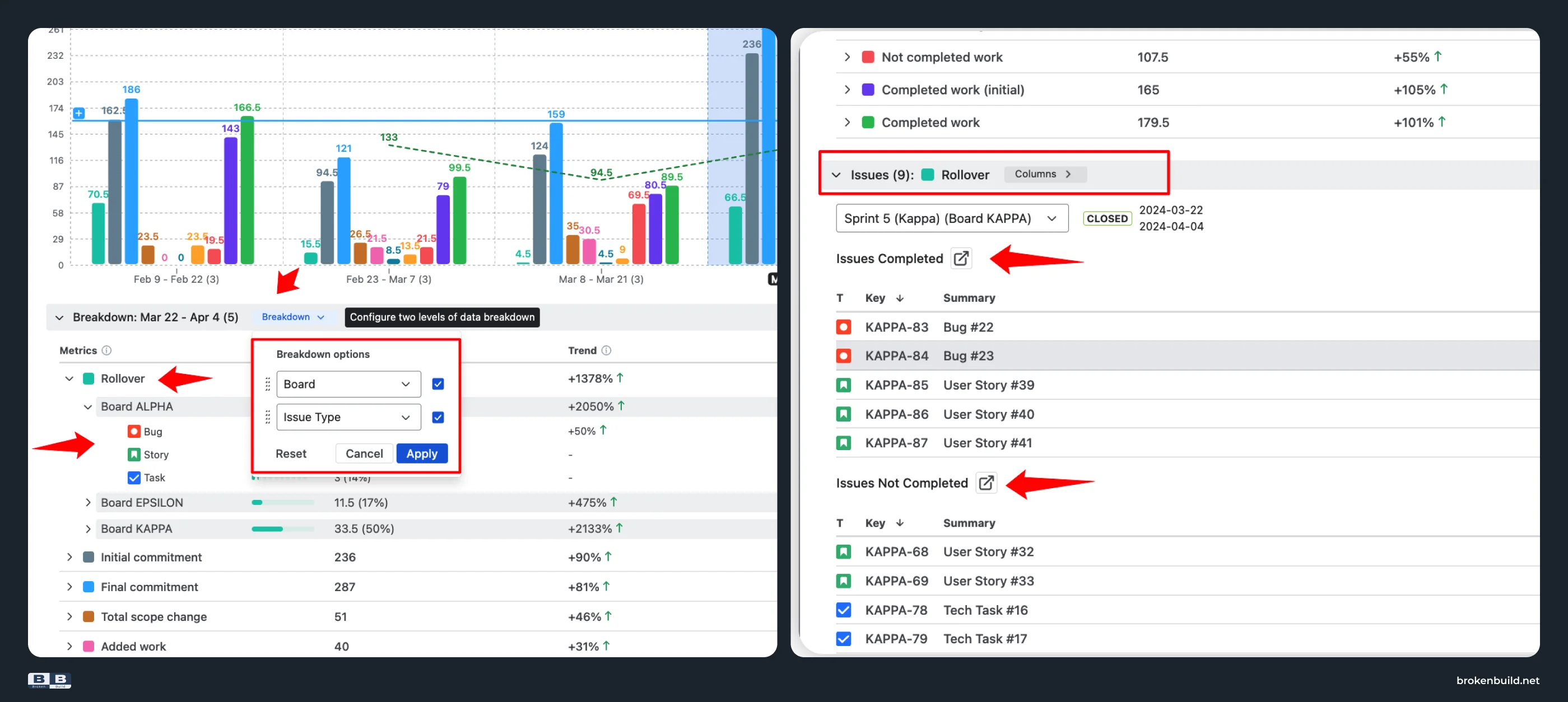This screenshot has width=1568, height=702.
Task: Open issue KAPPA-83 link
Action: (897, 327)
